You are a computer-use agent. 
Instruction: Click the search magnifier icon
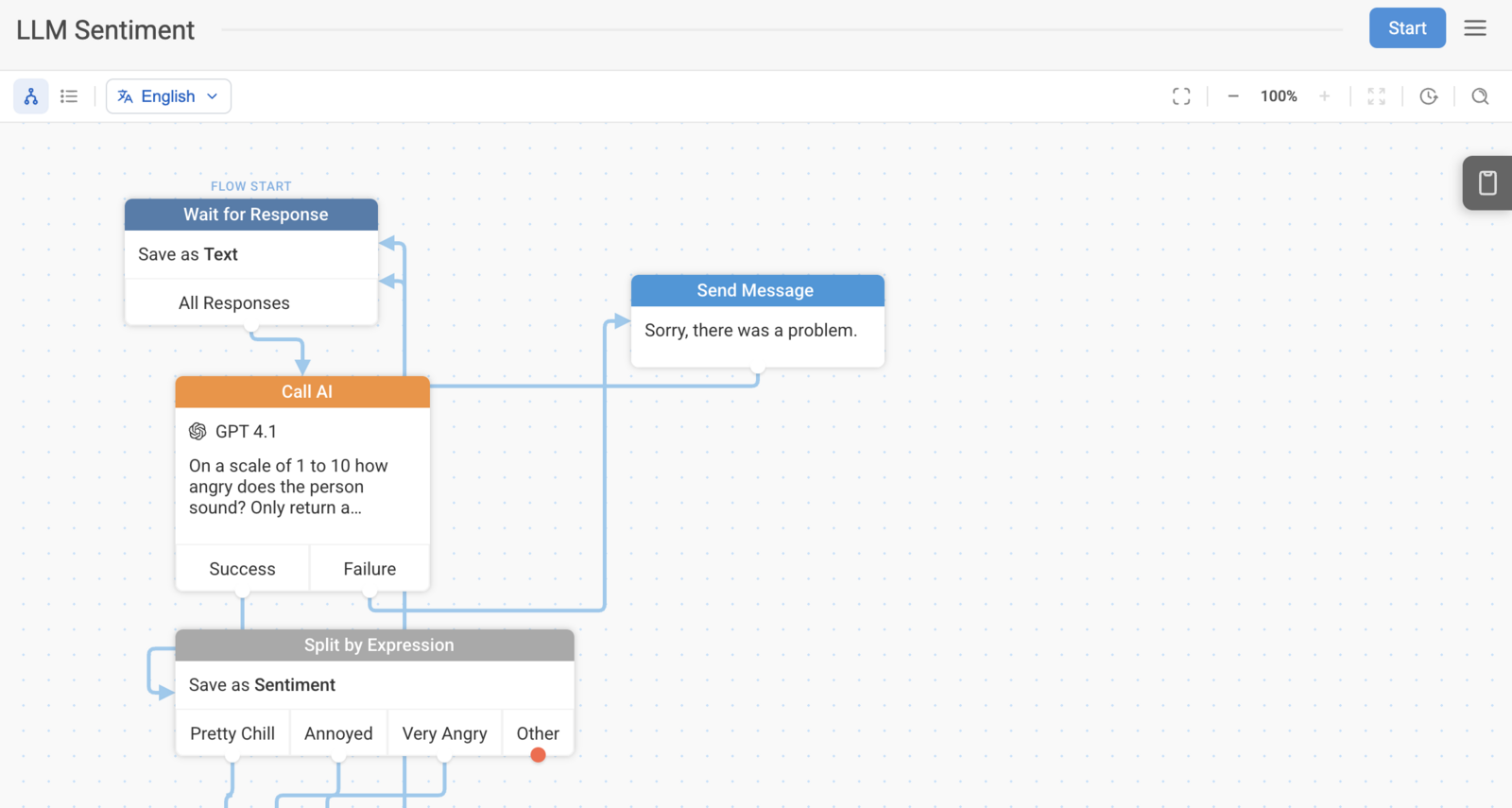point(1480,96)
